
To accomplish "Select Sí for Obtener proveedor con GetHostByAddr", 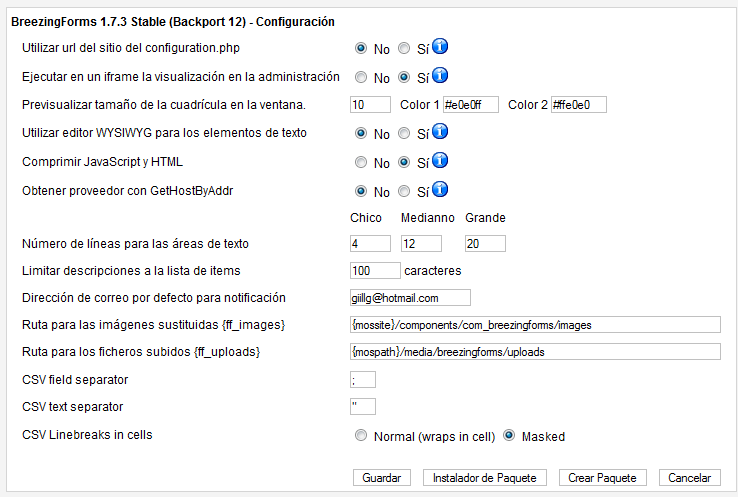I will (404, 191).
